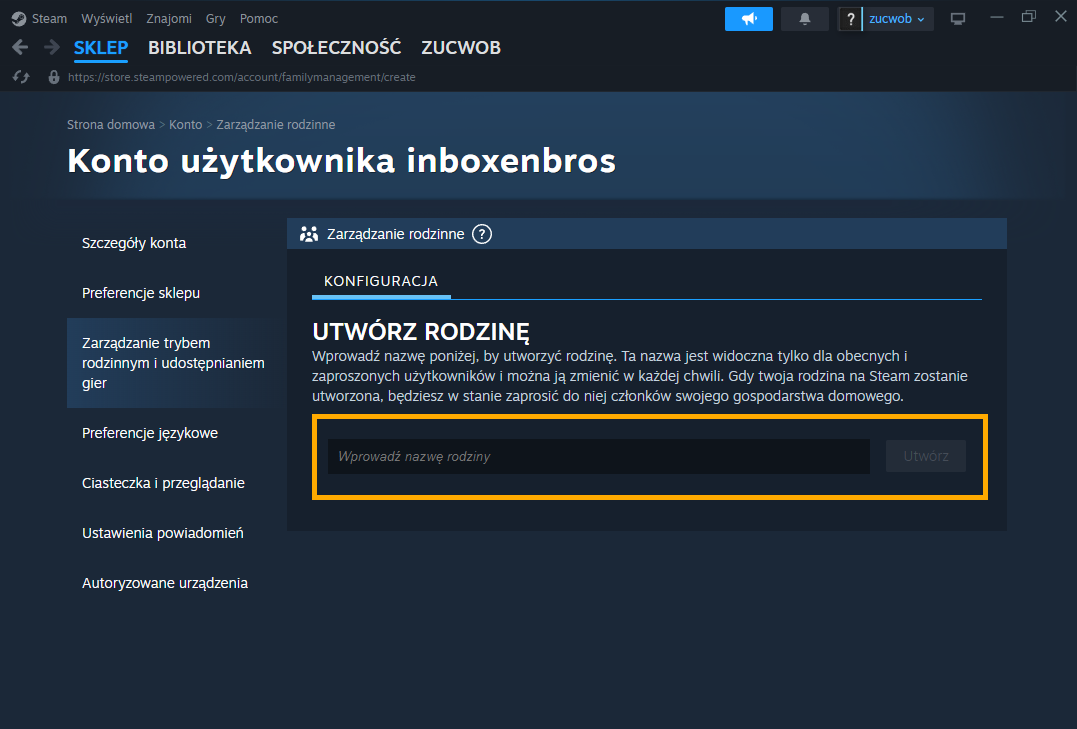Open Preferencje językowe in the sidebar
Image resolution: width=1077 pixels, height=729 pixels.
click(150, 433)
